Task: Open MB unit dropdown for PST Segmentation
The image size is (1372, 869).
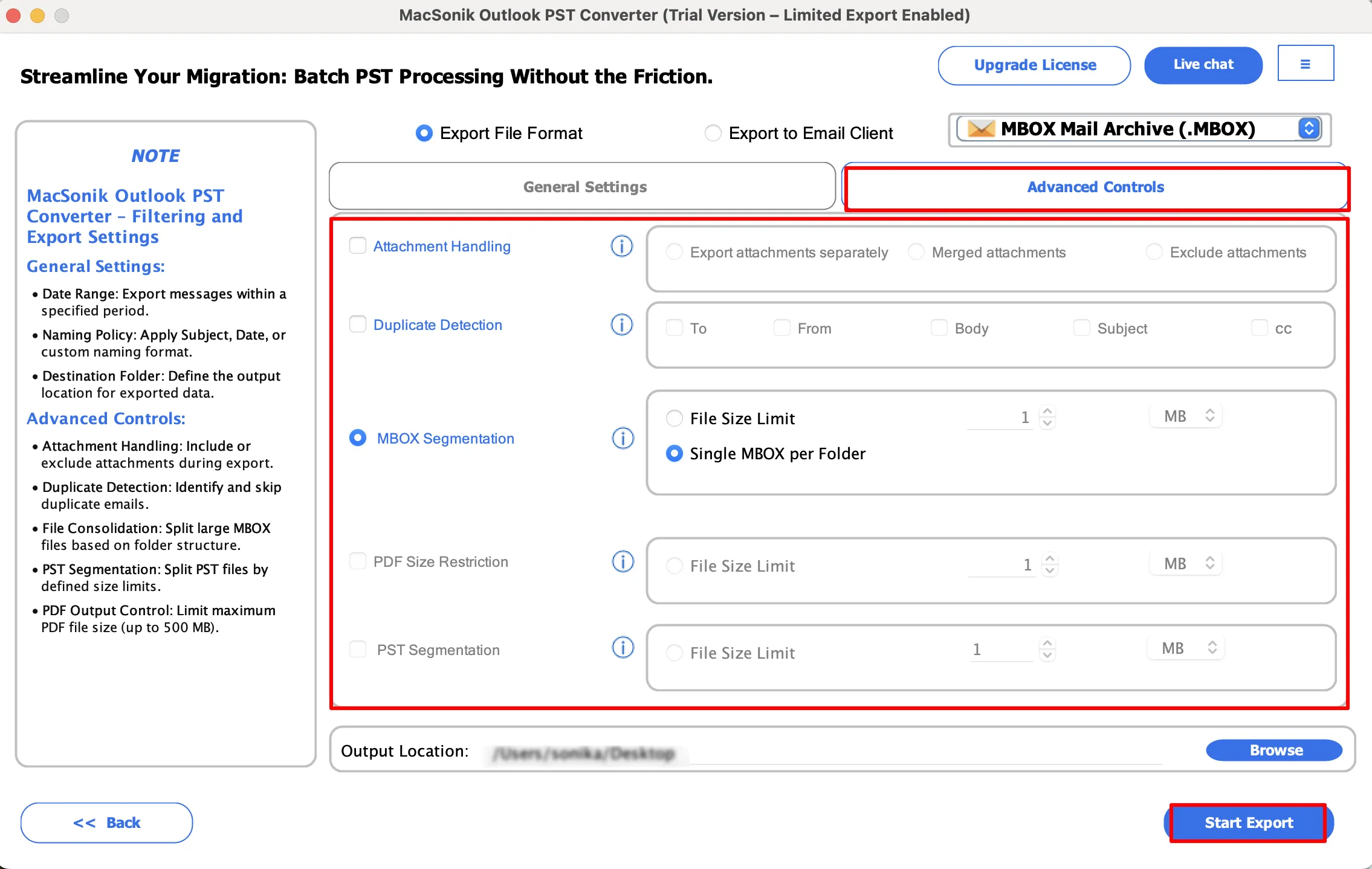Action: [x=1185, y=648]
